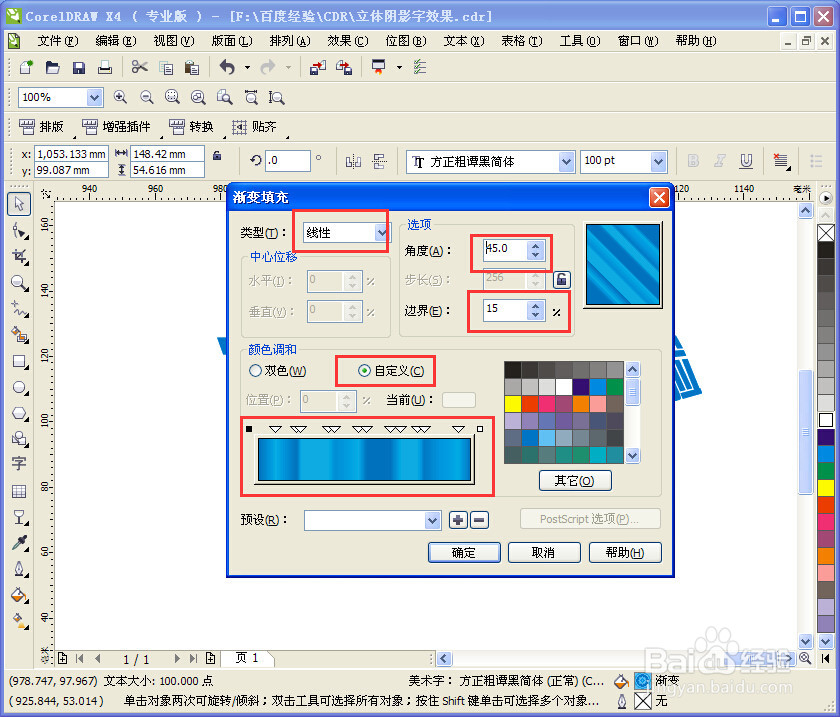This screenshot has height=717, width=840.
Task: Open the 100% zoom level dropdown
Action: click(94, 98)
